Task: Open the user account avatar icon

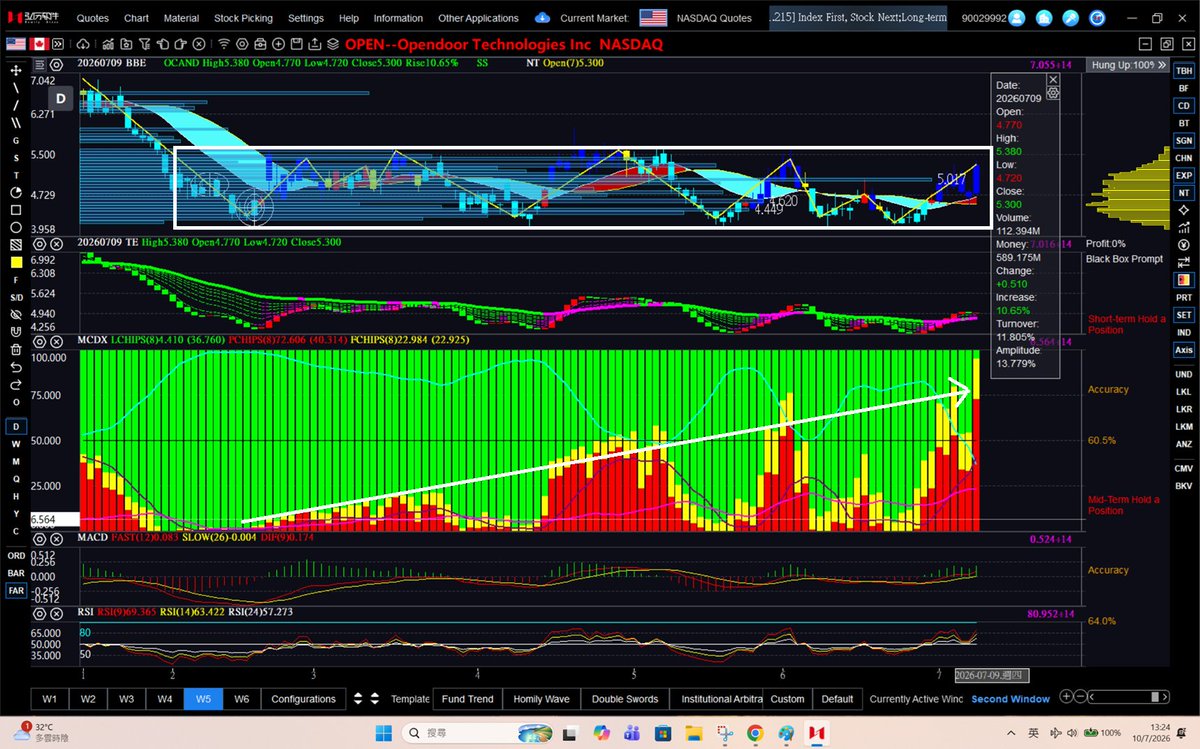Action: 1016,18
